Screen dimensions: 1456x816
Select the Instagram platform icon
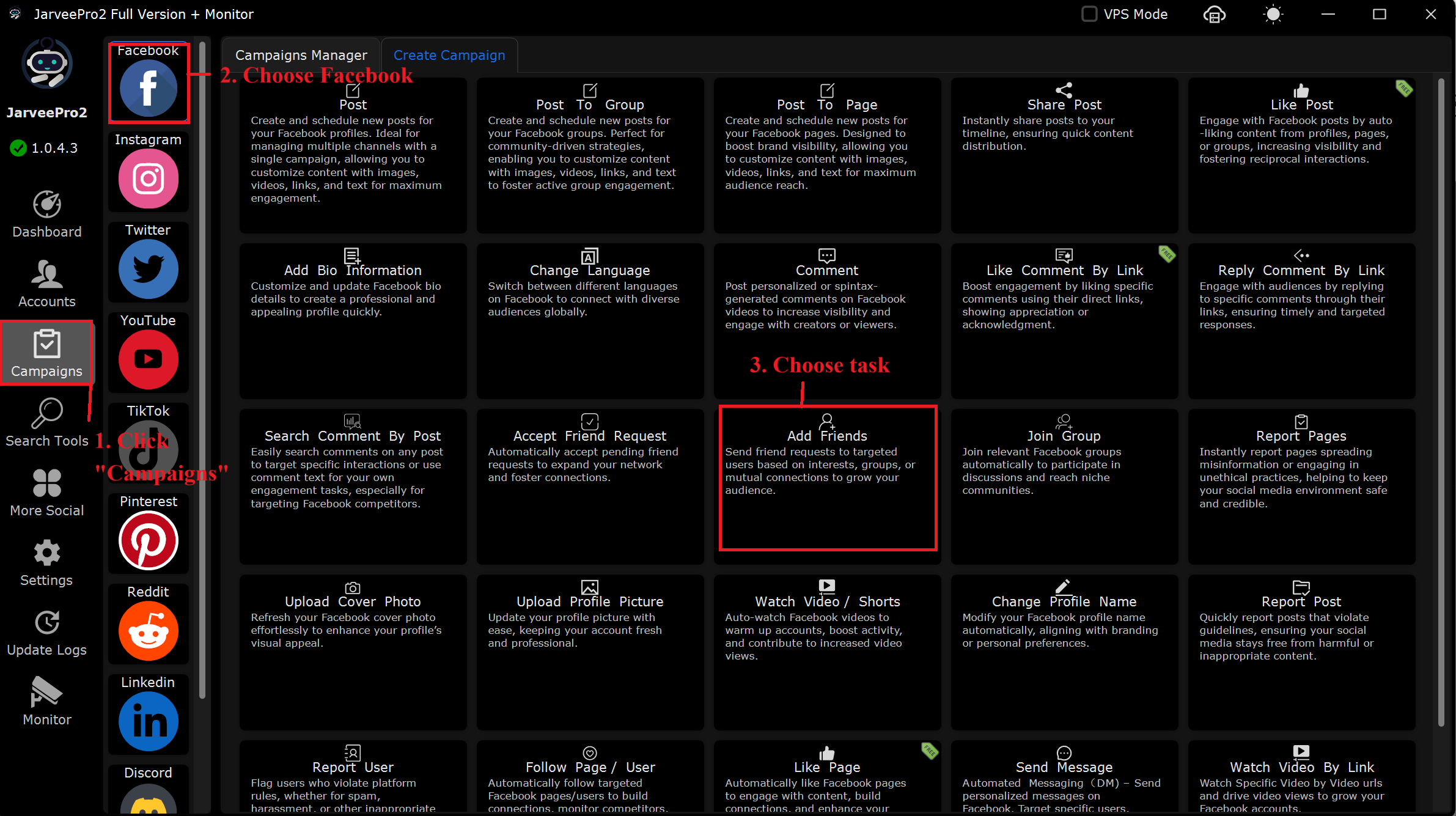149,178
